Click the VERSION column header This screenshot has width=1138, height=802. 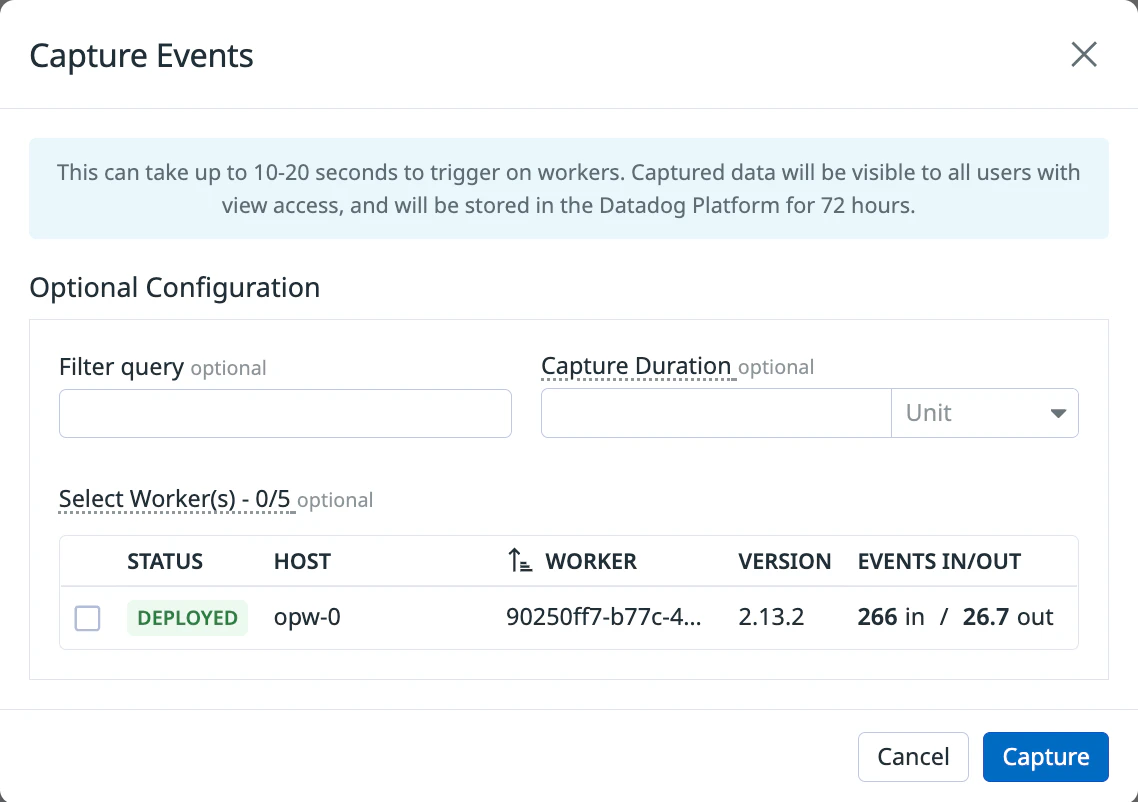click(784, 562)
